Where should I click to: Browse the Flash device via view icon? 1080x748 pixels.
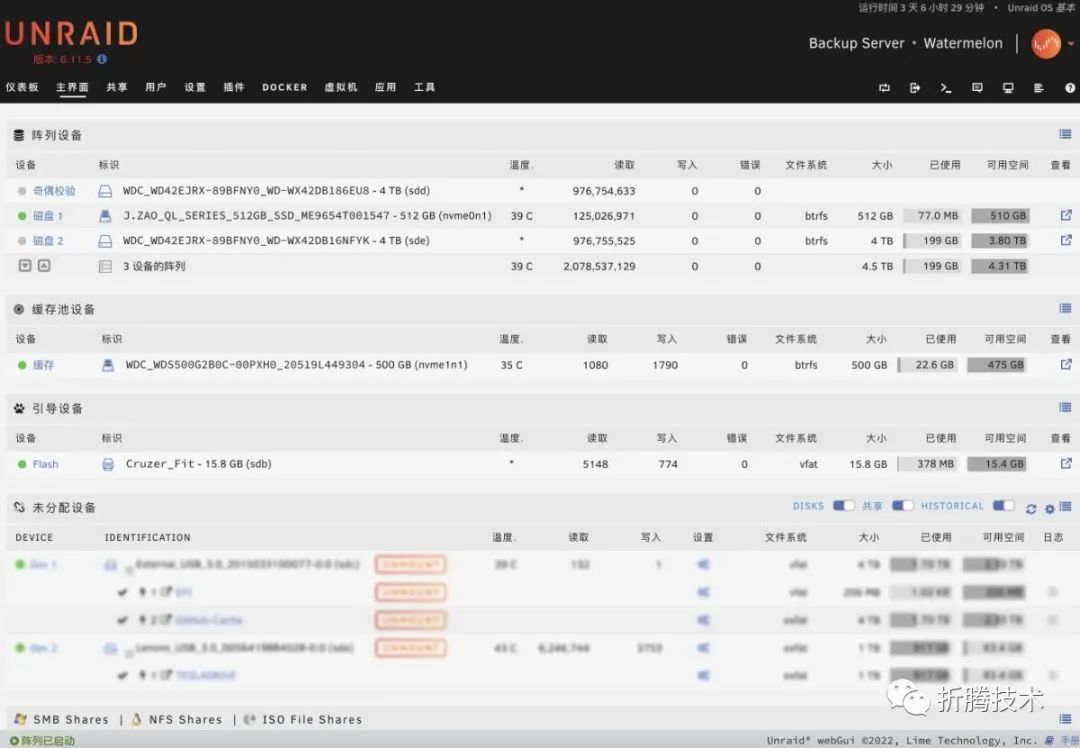pos(1066,464)
